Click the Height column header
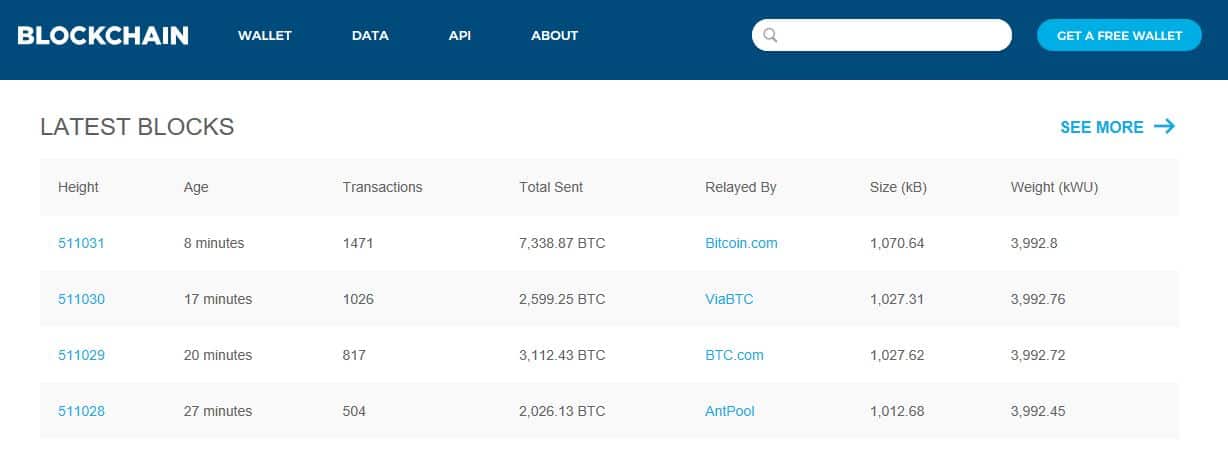This screenshot has height=466, width=1228. click(78, 187)
